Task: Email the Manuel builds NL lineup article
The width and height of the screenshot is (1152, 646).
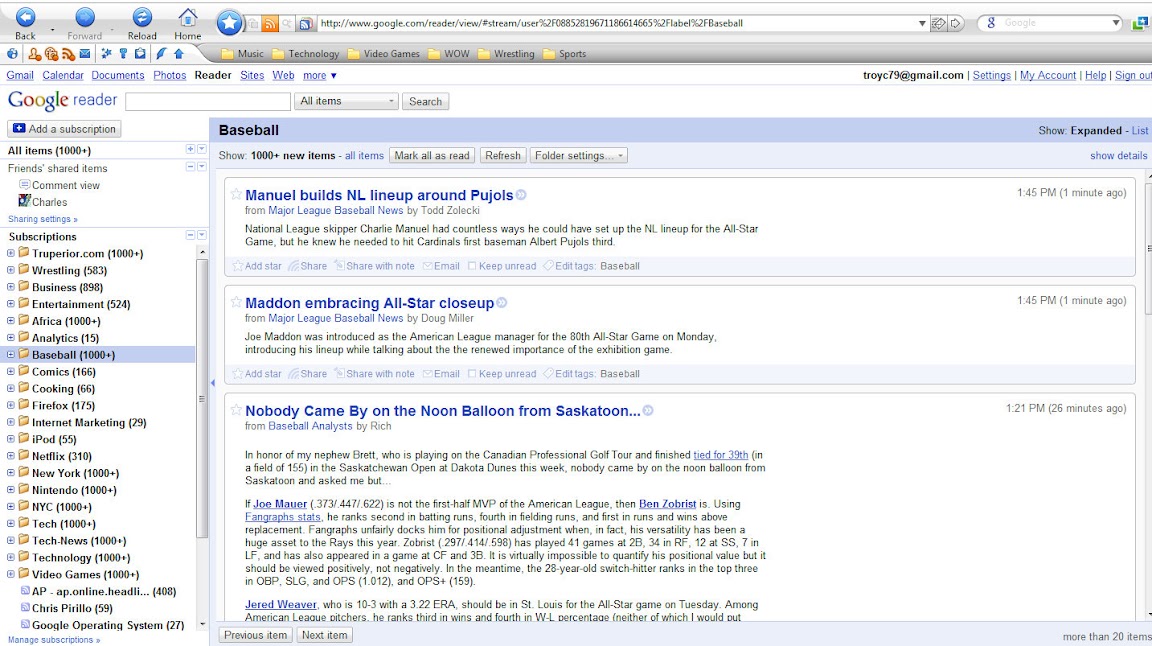Action: [441, 266]
